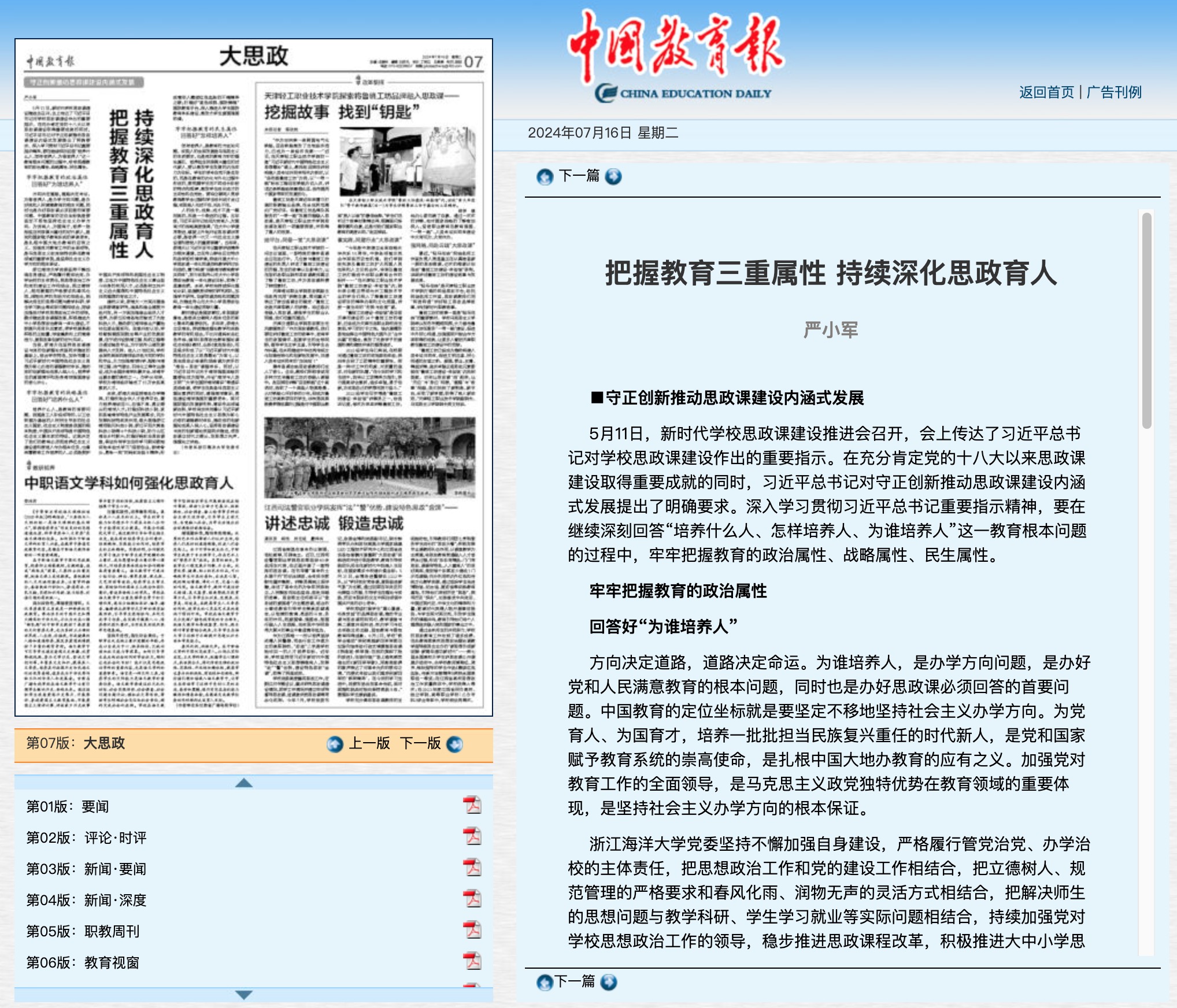Click left arrow icon before bottom 下一篇
Image resolution: width=1177 pixels, height=1008 pixels.
545,982
